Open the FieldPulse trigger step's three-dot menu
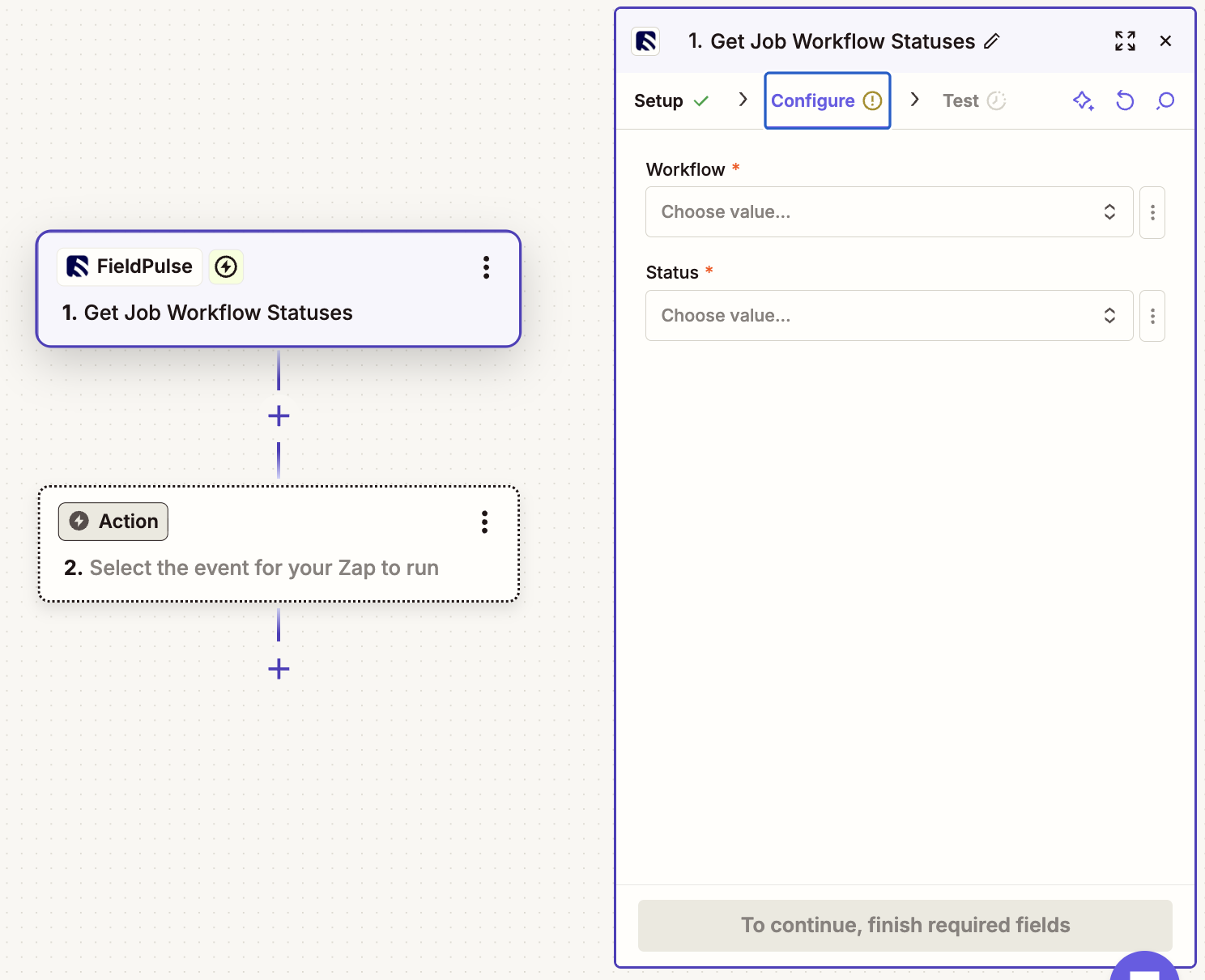The width and height of the screenshot is (1205, 980). [486, 267]
